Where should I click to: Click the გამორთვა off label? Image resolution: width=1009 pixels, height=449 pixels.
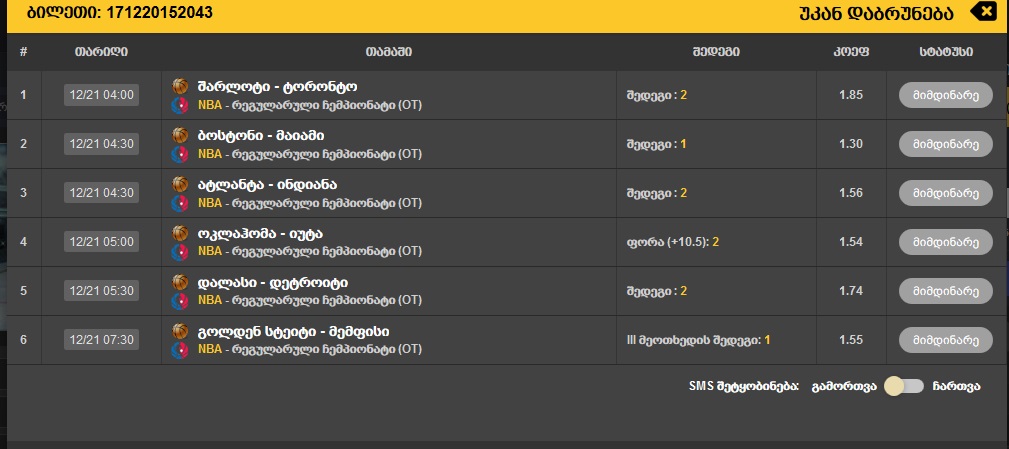click(844, 387)
